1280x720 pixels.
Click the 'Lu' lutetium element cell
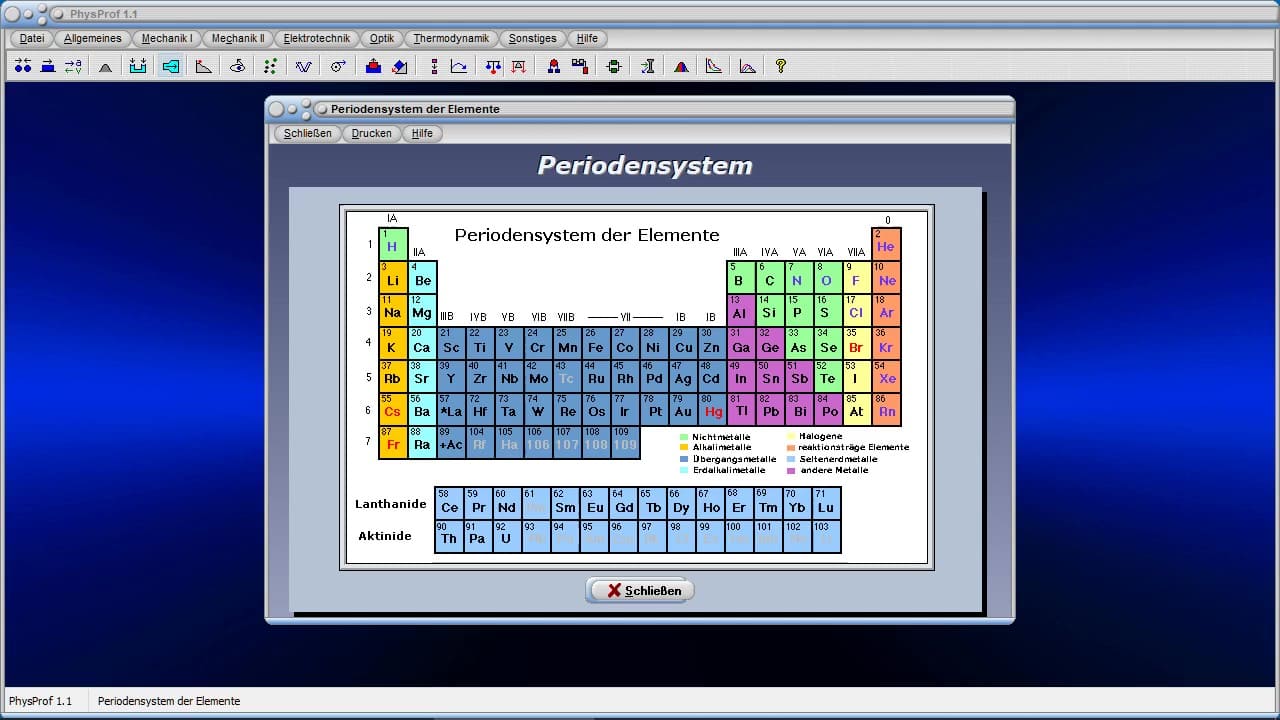tap(826, 503)
